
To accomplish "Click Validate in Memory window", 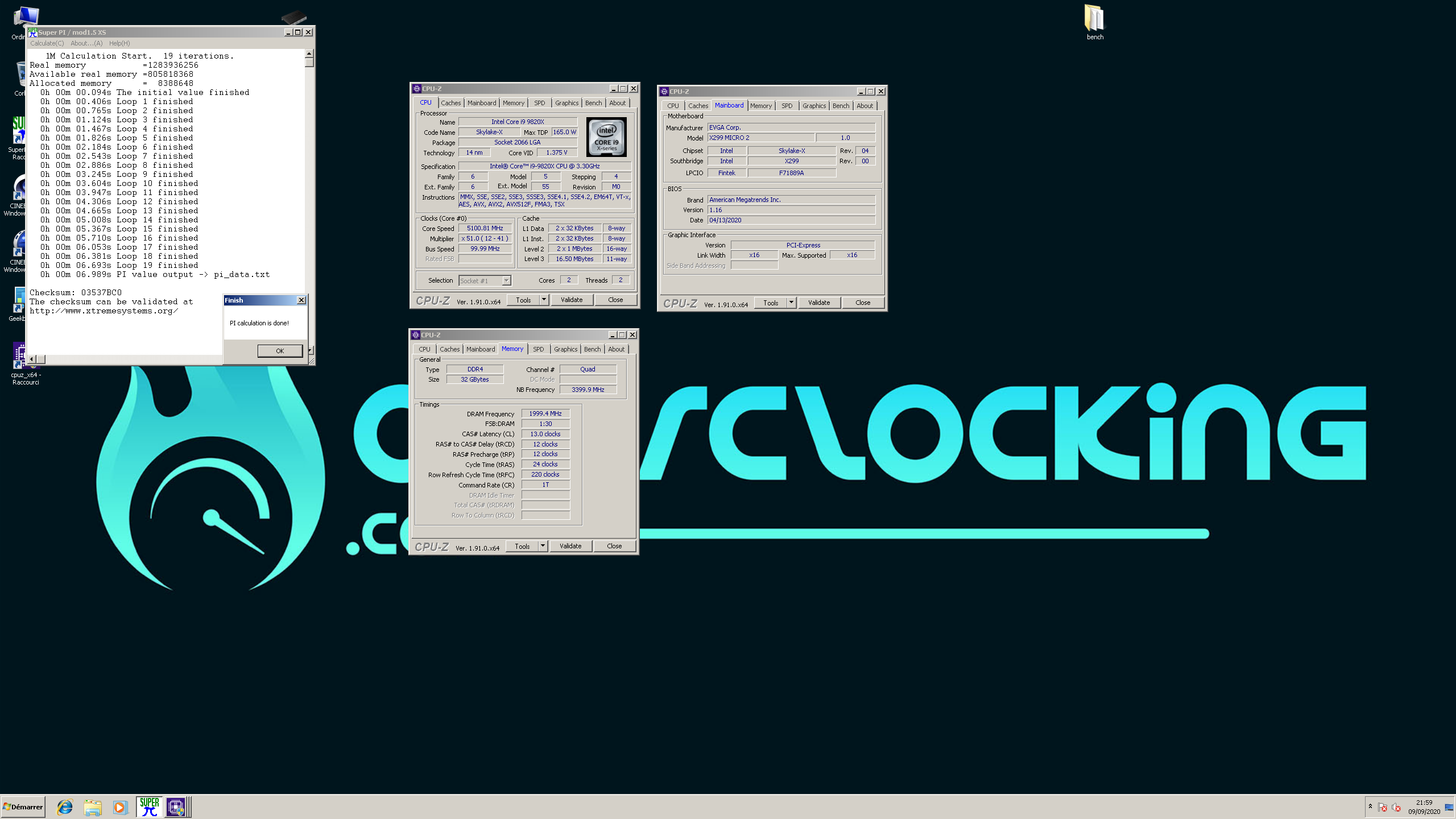I will tap(570, 546).
